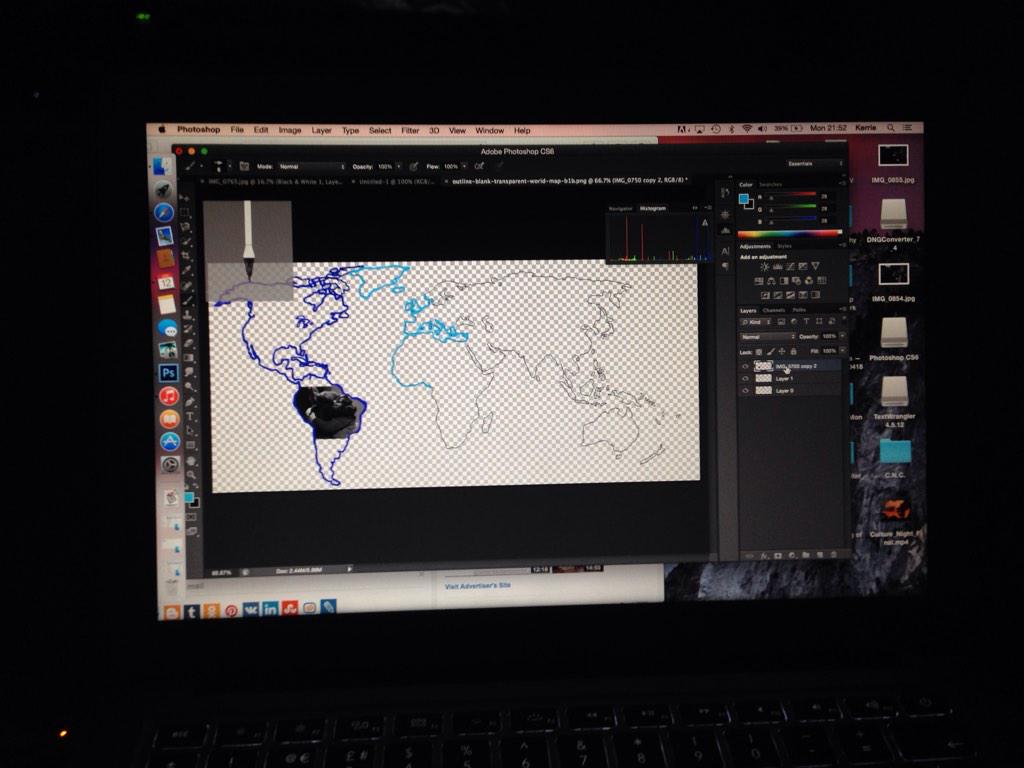Open the Essentials workspace dropdown
Screen dimensions: 1024x768
[x=814, y=163]
